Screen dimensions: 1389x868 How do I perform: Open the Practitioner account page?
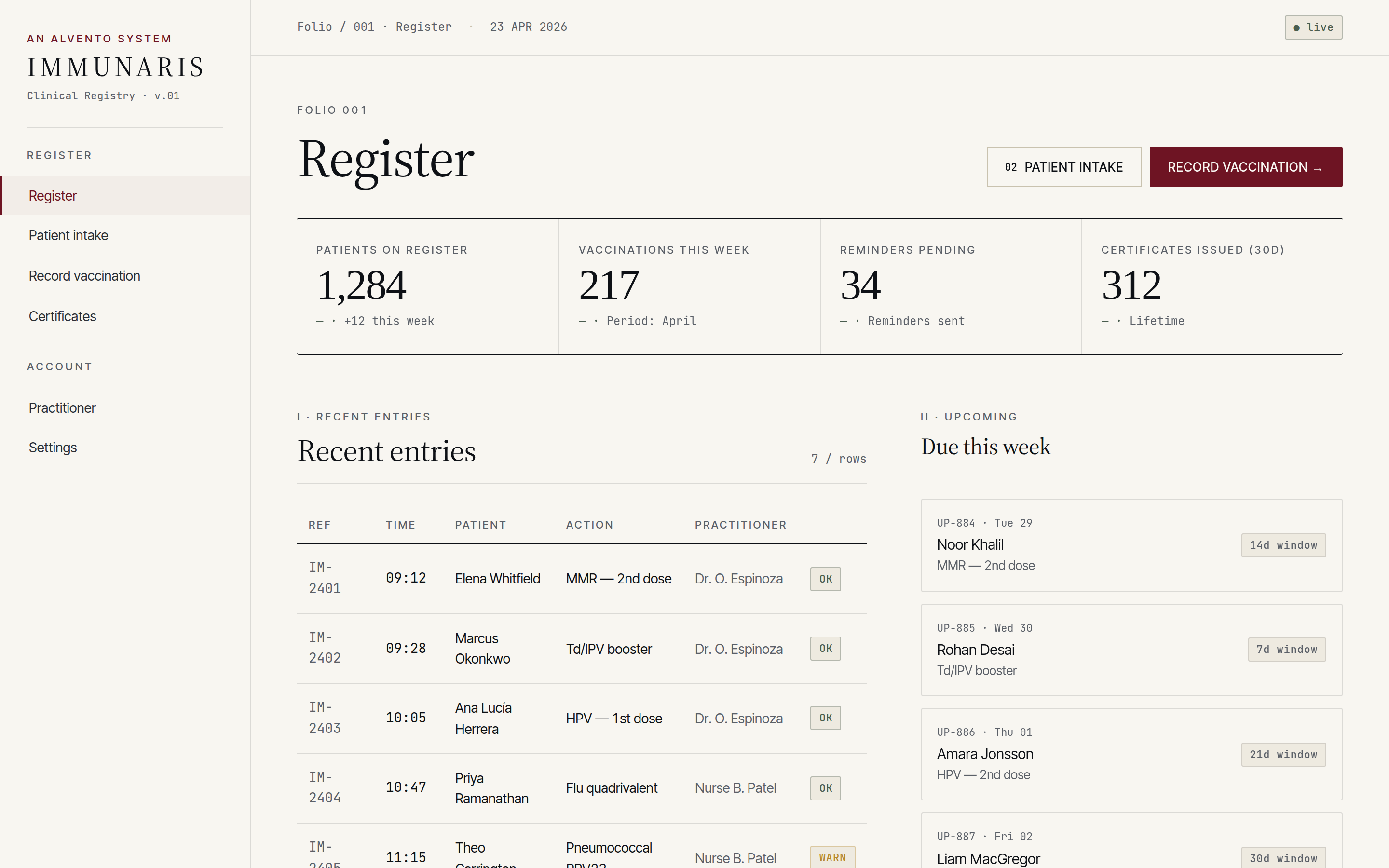[x=62, y=407]
